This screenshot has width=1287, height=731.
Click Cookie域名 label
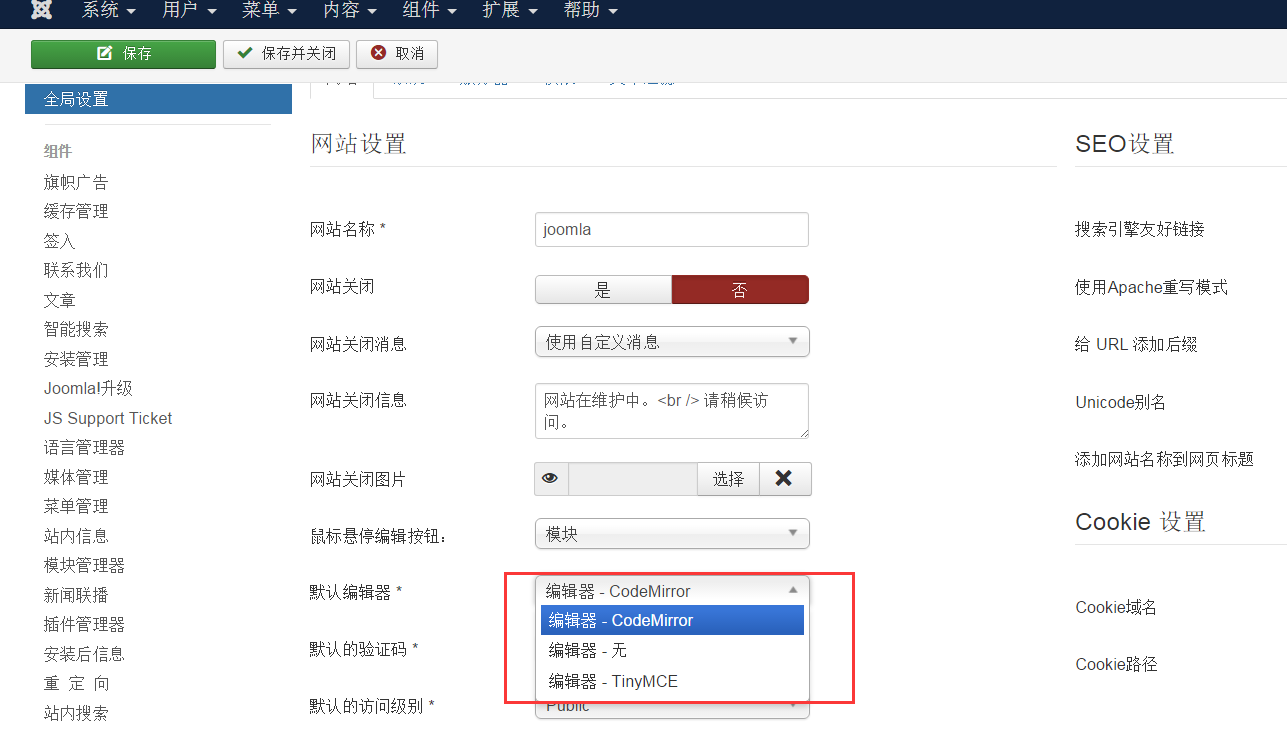tap(1116, 607)
